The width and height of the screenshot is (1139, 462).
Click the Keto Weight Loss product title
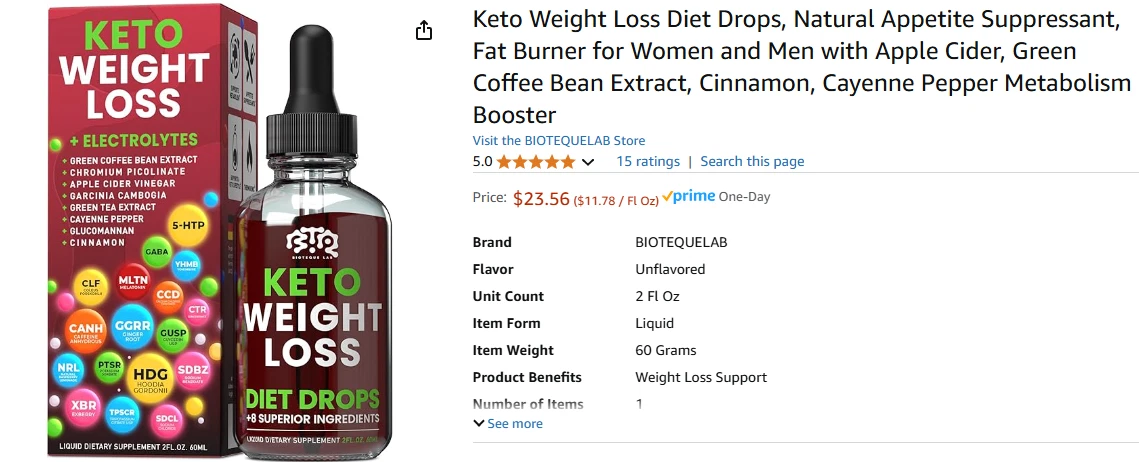pyautogui.click(x=800, y=66)
